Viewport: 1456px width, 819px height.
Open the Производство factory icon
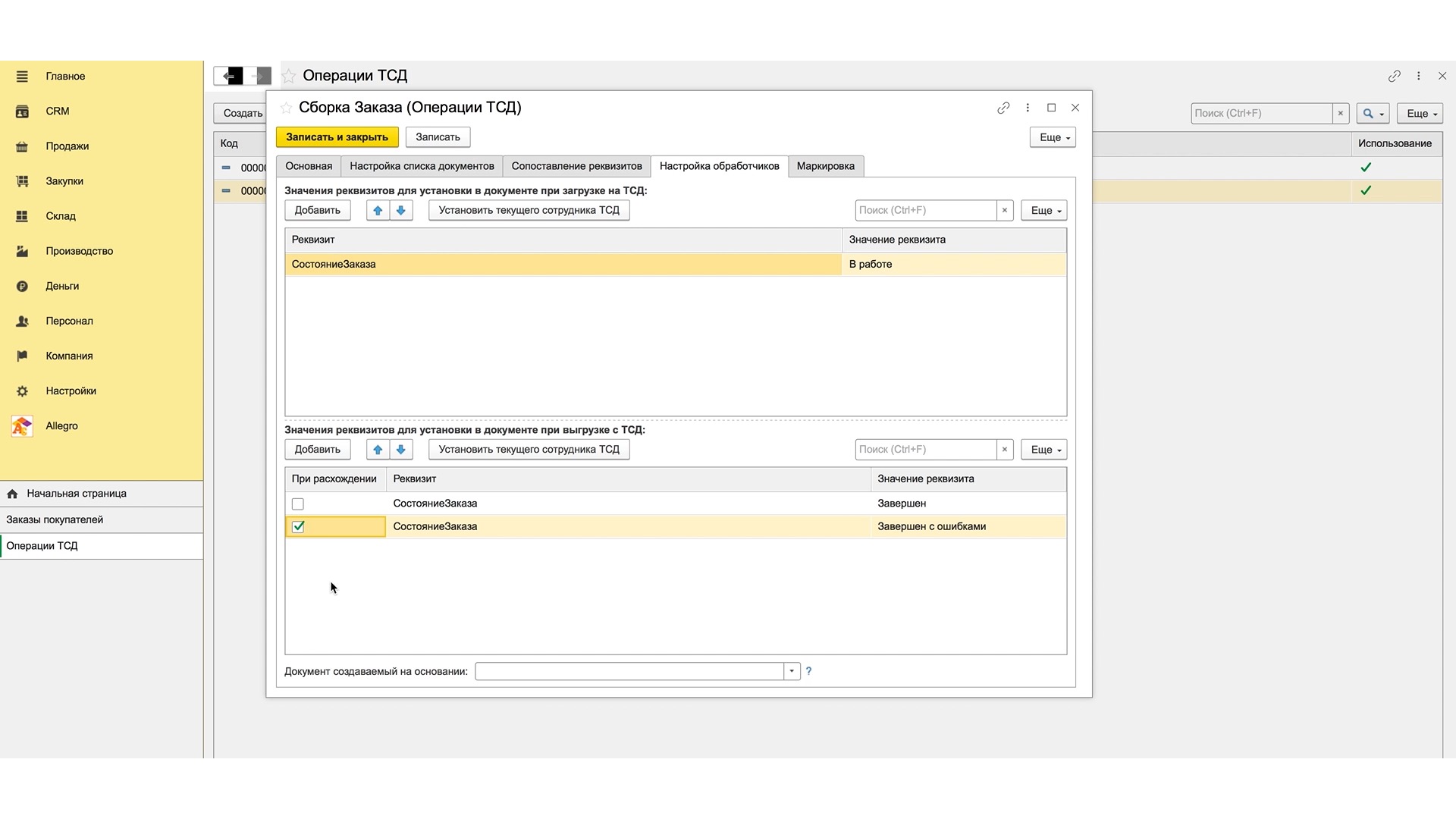pos(22,251)
